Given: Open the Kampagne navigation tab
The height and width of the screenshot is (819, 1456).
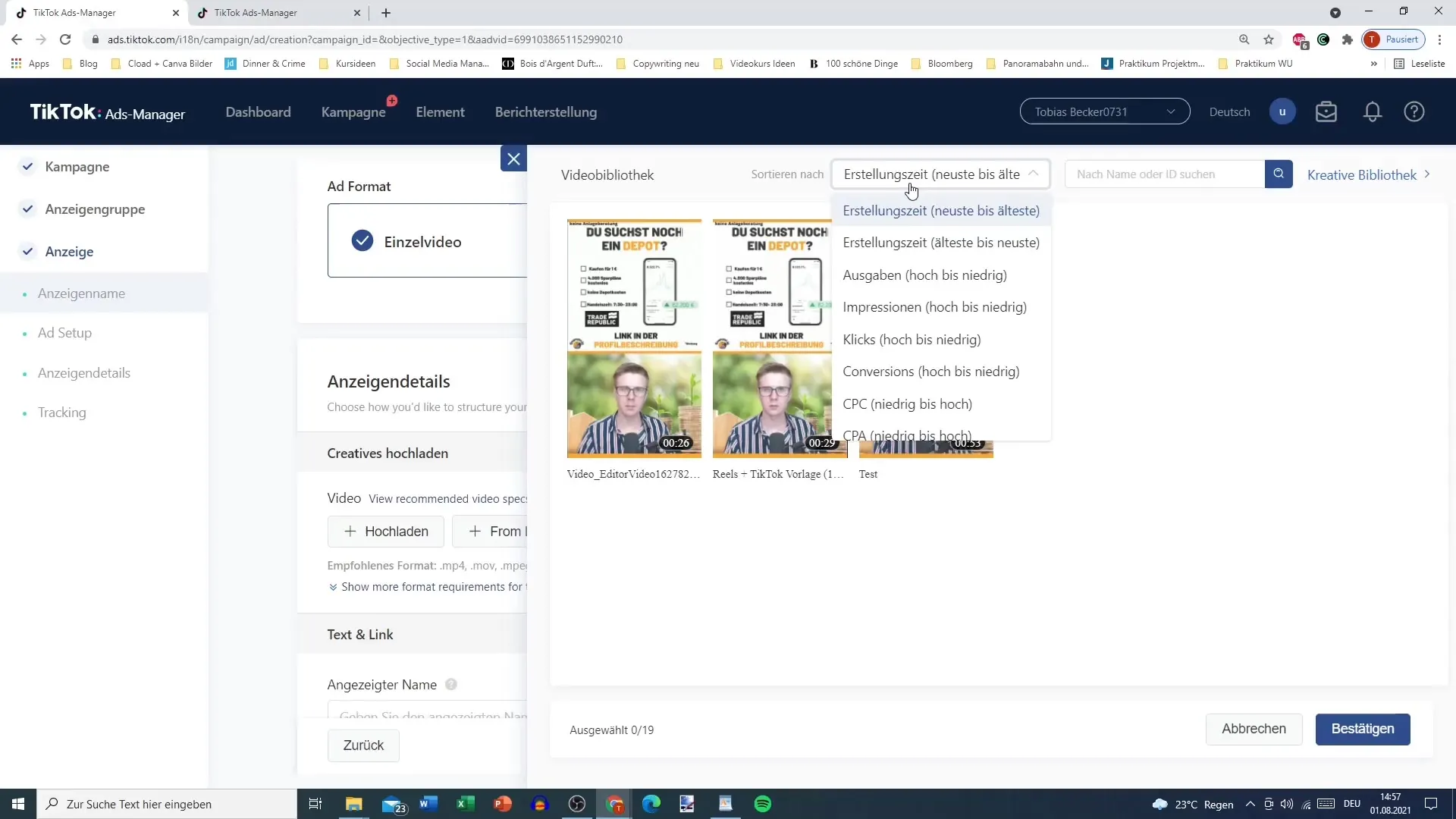Looking at the screenshot, I should pos(353,112).
